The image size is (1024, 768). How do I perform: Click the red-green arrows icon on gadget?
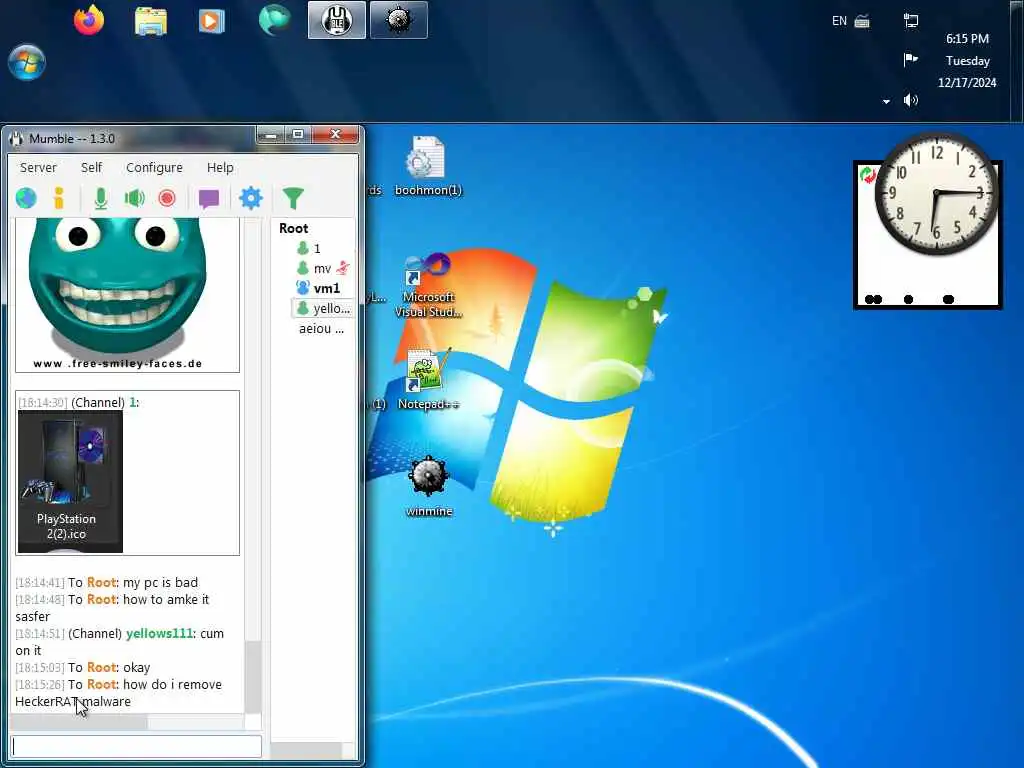pyautogui.click(x=868, y=174)
